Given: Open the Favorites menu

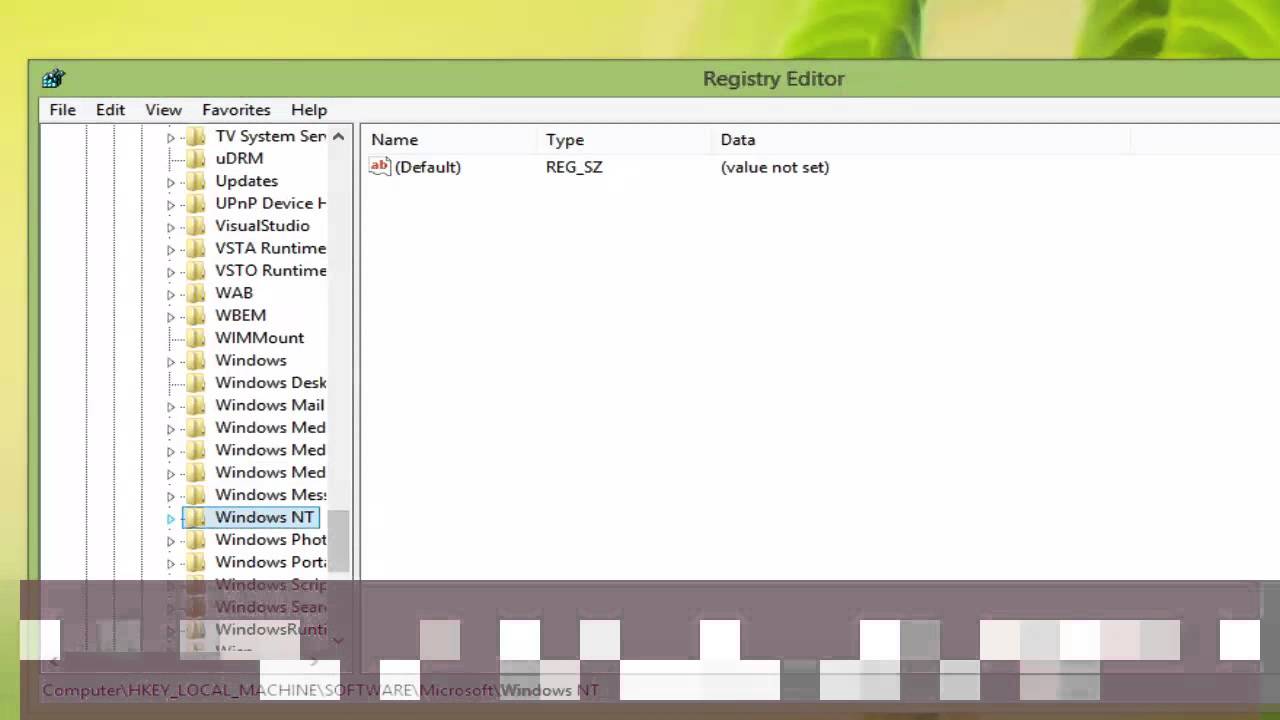Looking at the screenshot, I should click(236, 110).
